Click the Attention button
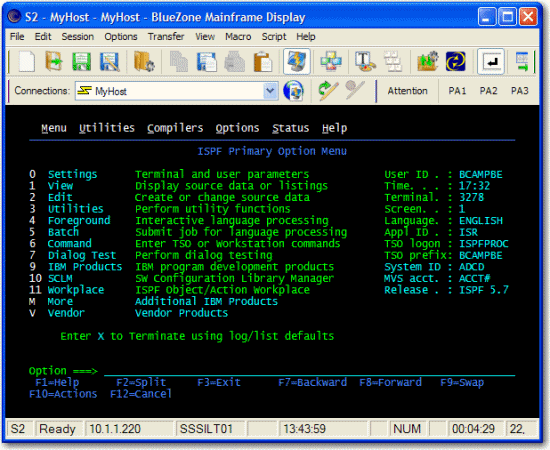This screenshot has width=550, height=450. (407, 91)
